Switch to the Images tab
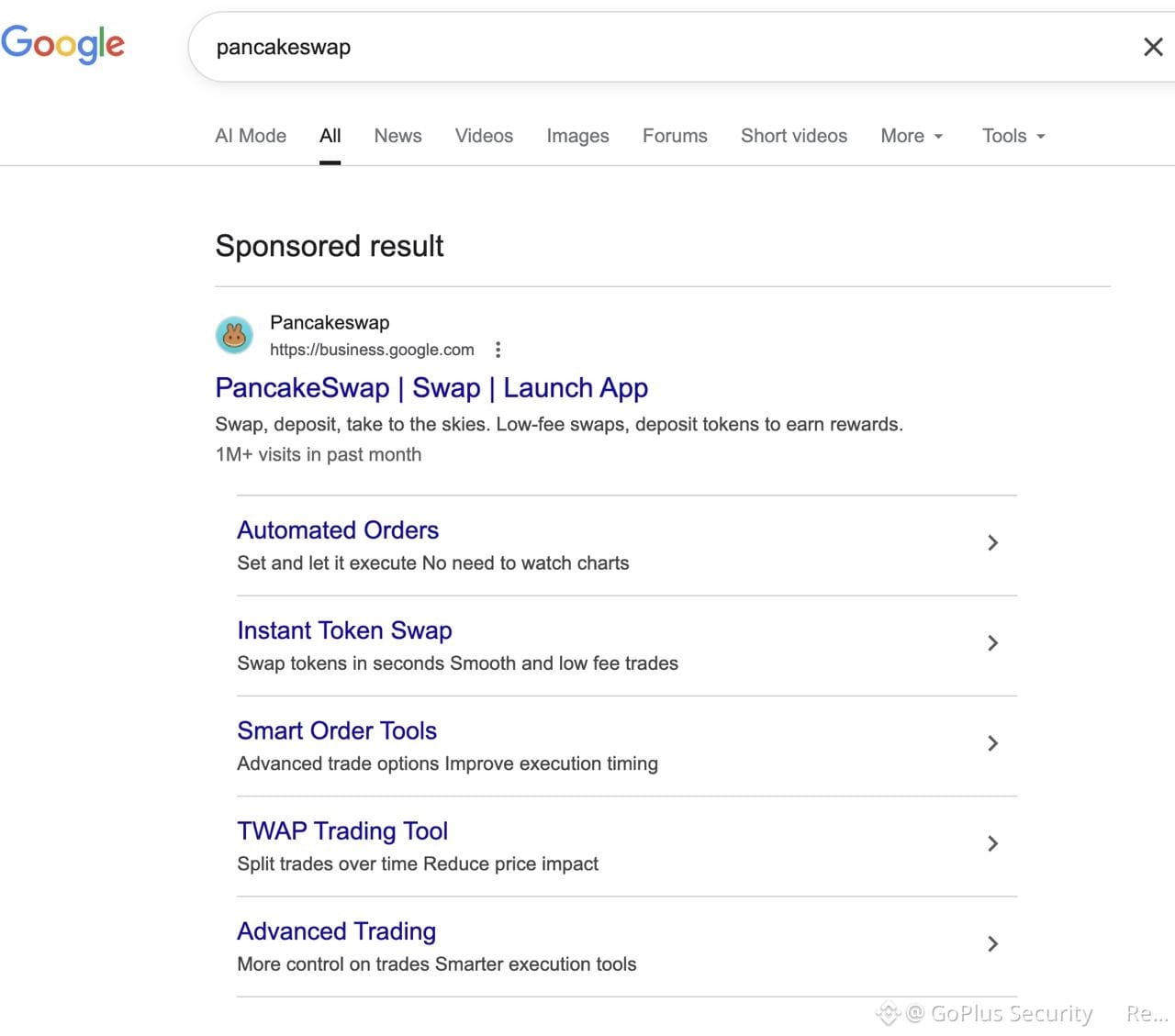Viewport: 1175px width, 1036px height. (577, 136)
